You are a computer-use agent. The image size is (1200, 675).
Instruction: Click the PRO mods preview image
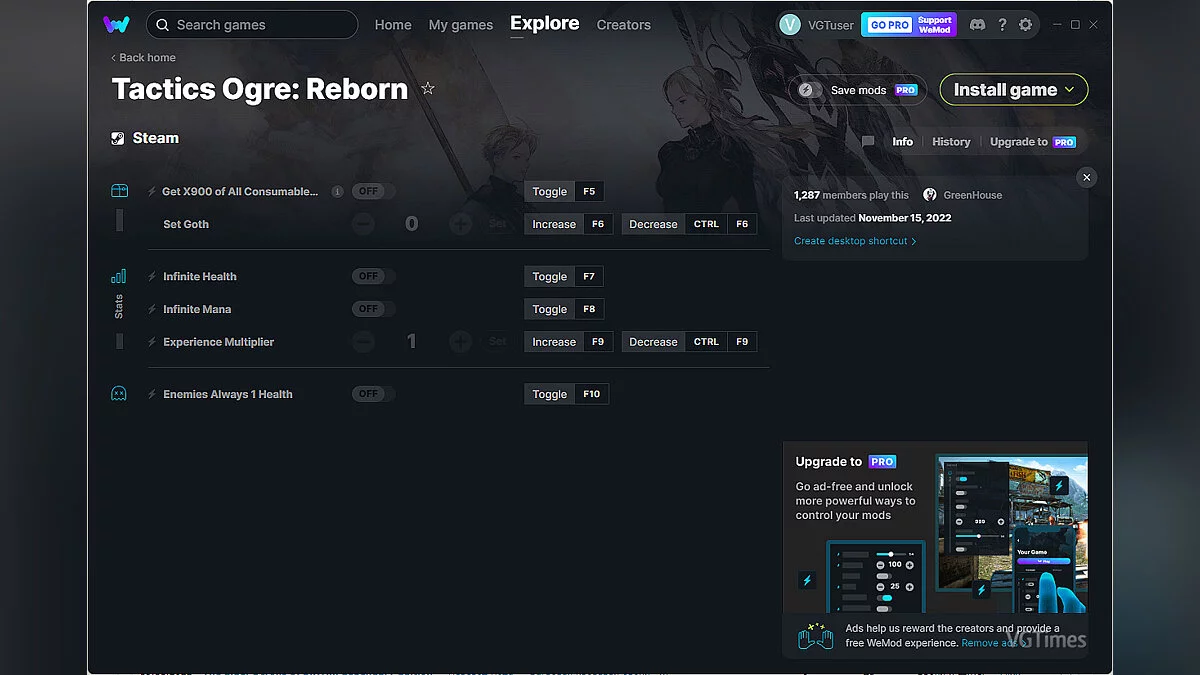1011,533
